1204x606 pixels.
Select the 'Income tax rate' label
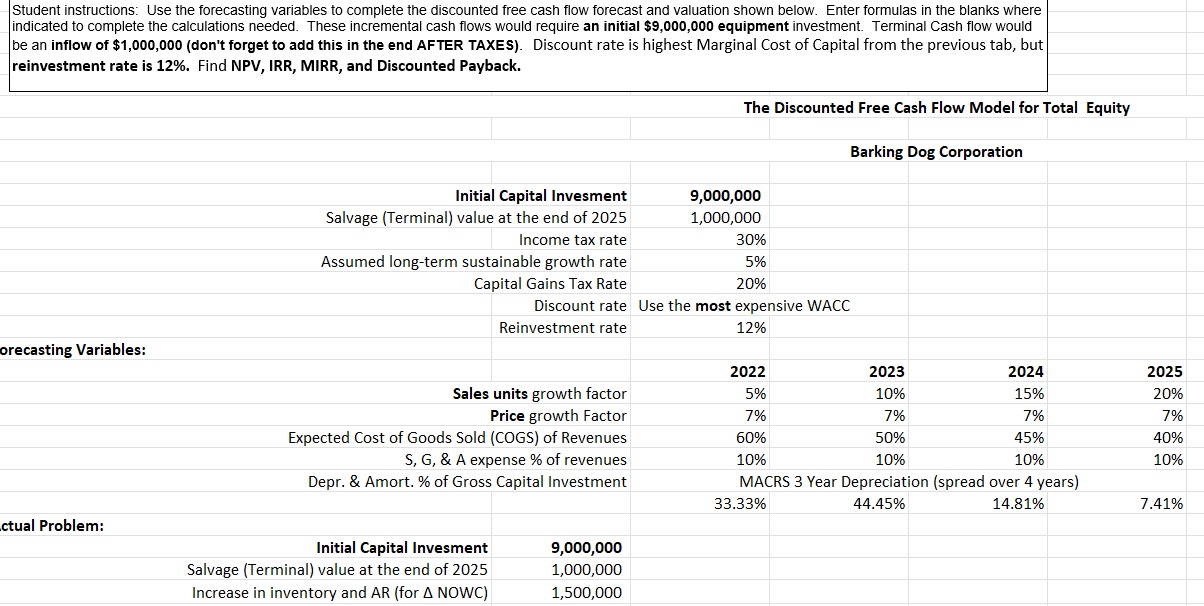tap(573, 239)
